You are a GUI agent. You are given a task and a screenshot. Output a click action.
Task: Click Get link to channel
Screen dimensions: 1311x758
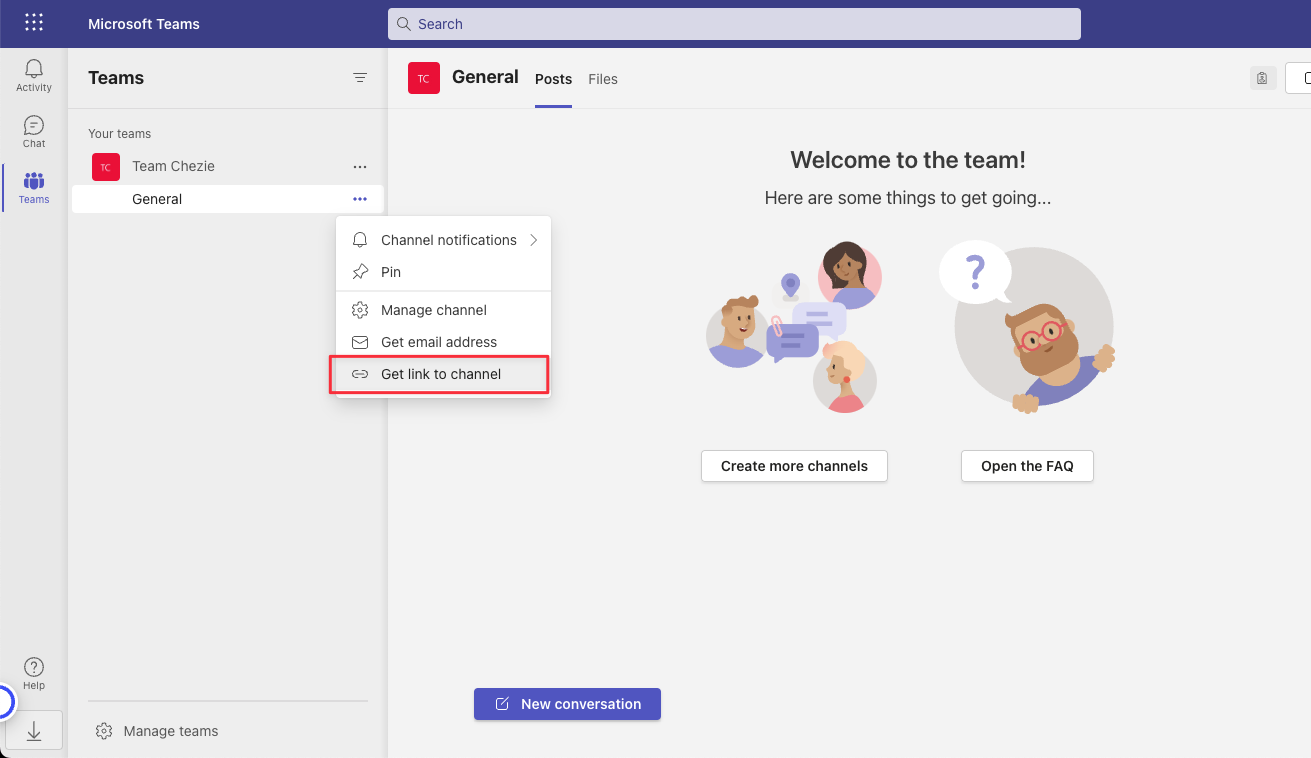point(441,374)
